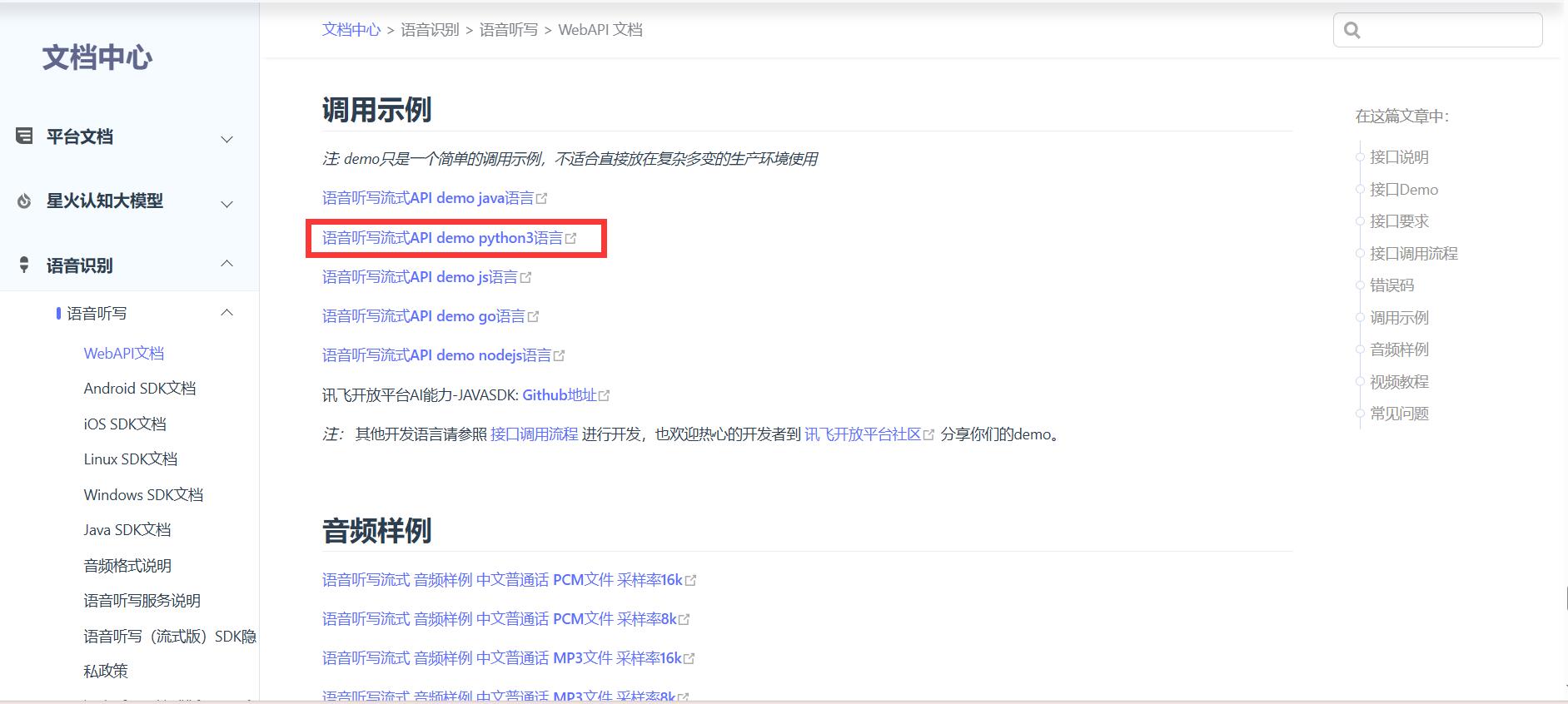Click the external link icon after the js语言 demo
This screenshot has width=1568, height=704.
[525, 277]
